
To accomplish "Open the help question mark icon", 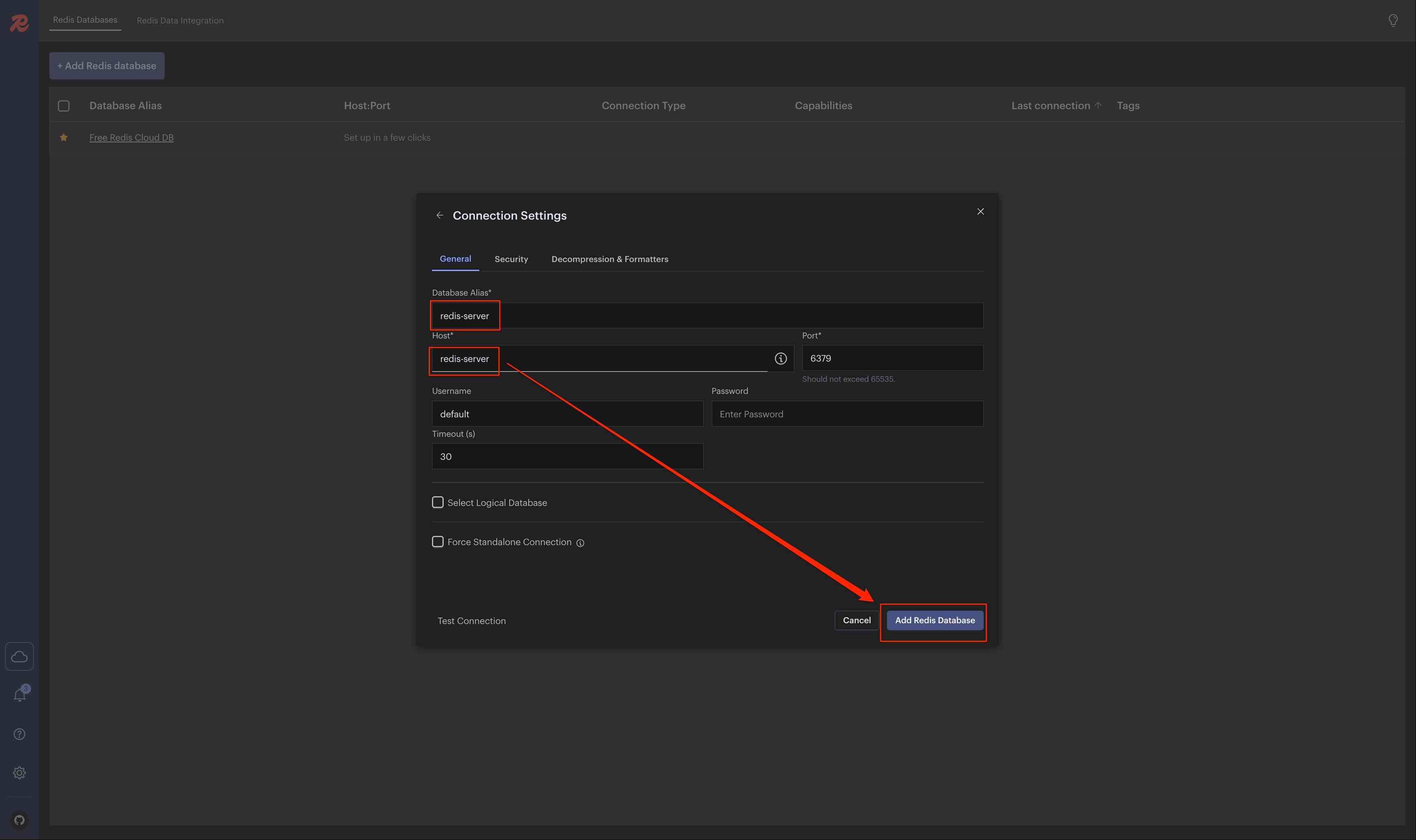I will coord(19,734).
